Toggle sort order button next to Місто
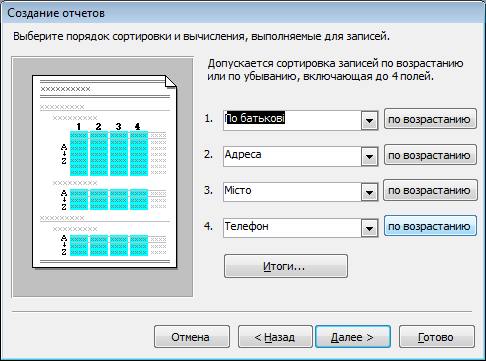Screen dimensions: 486x361 430,190
